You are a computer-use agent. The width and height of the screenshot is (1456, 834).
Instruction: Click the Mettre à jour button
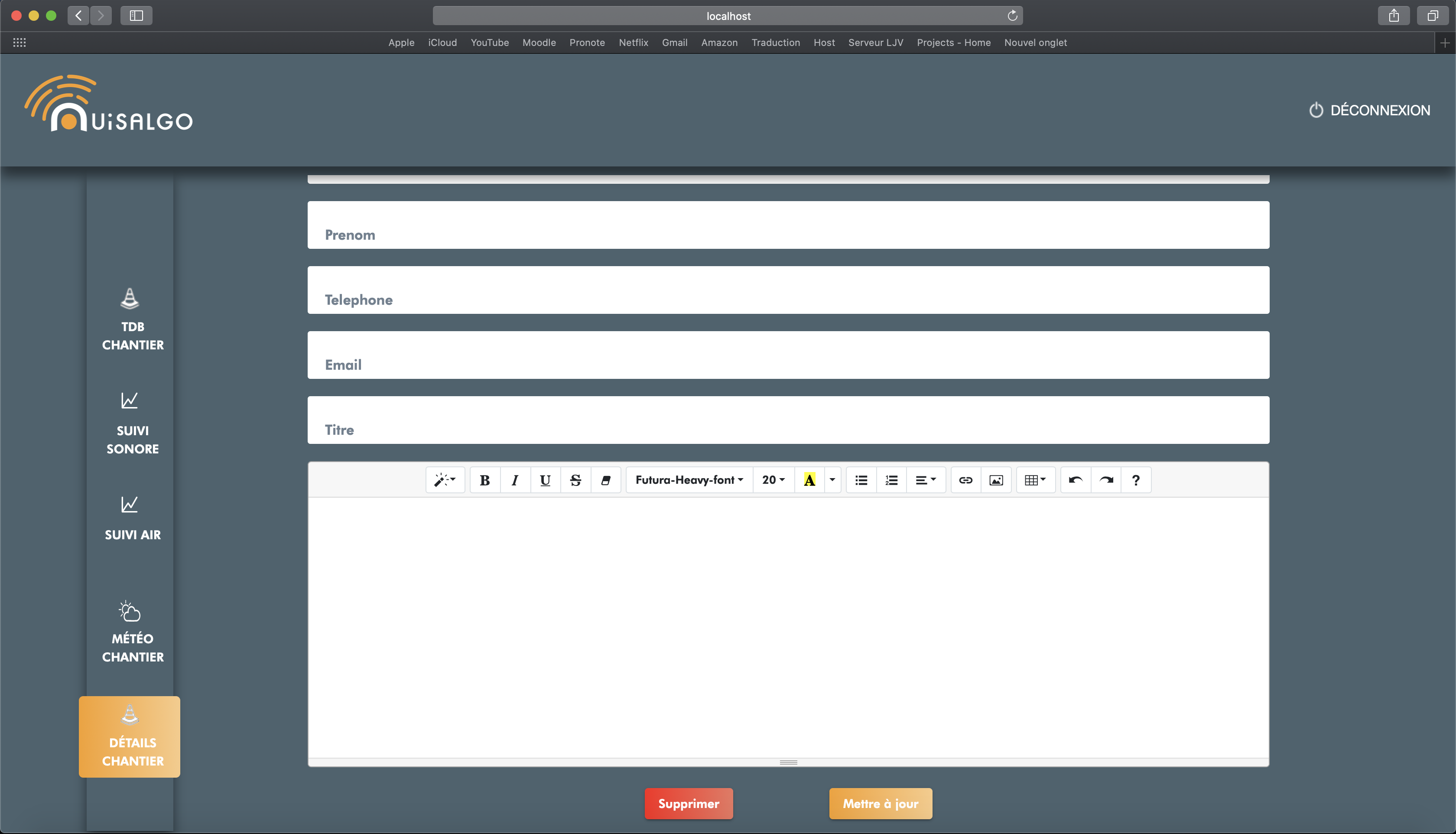point(881,804)
